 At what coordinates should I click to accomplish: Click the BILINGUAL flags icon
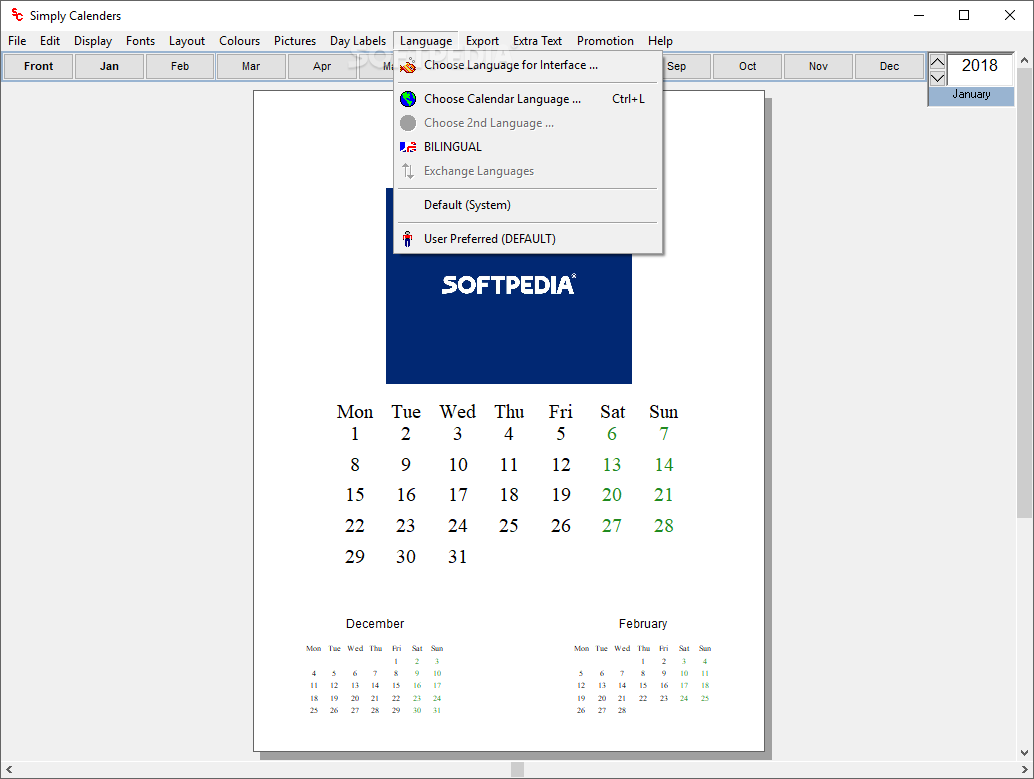click(x=408, y=147)
